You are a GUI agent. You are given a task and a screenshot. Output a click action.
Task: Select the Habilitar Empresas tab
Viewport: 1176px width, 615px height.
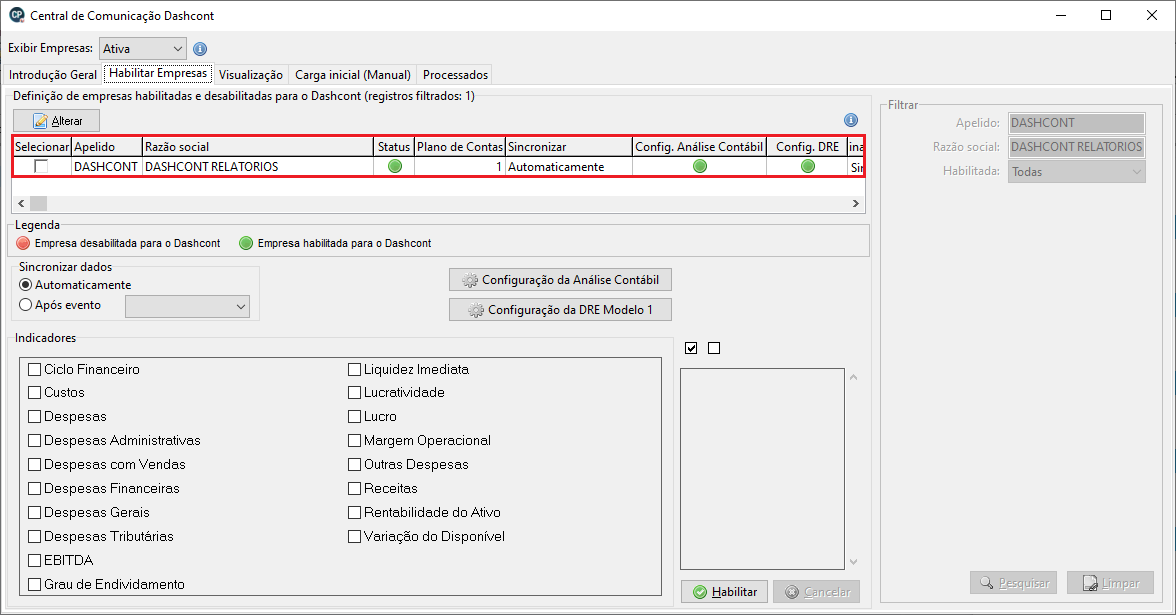158,73
